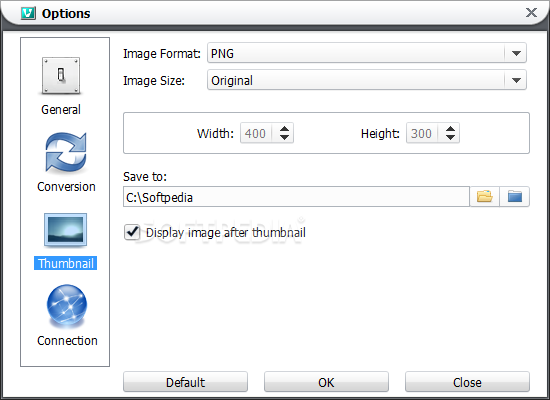Screen dimensions: 550x400
Task: Confirm with the OK button
Action: (326, 382)
